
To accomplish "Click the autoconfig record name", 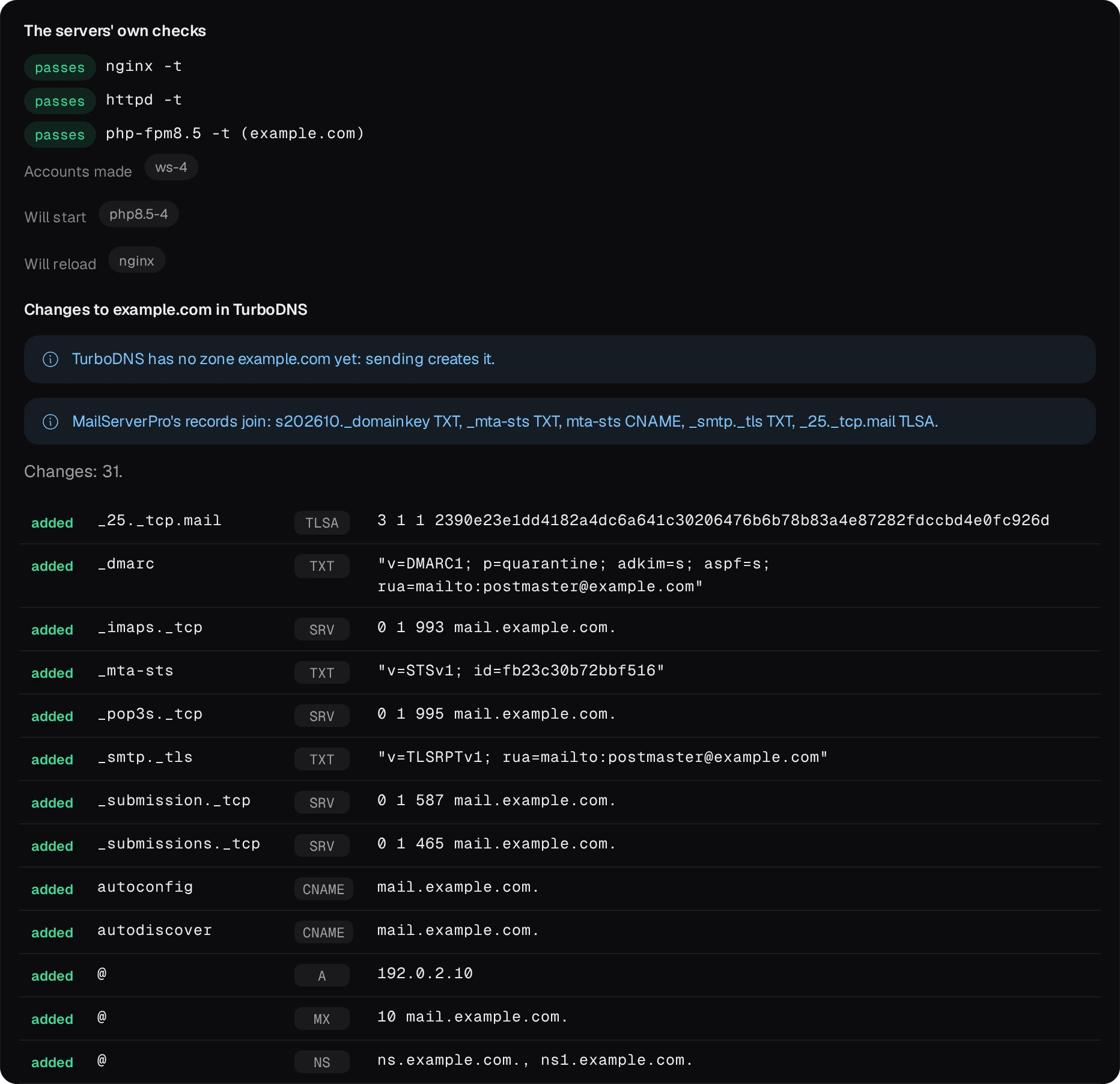I will click(145, 887).
